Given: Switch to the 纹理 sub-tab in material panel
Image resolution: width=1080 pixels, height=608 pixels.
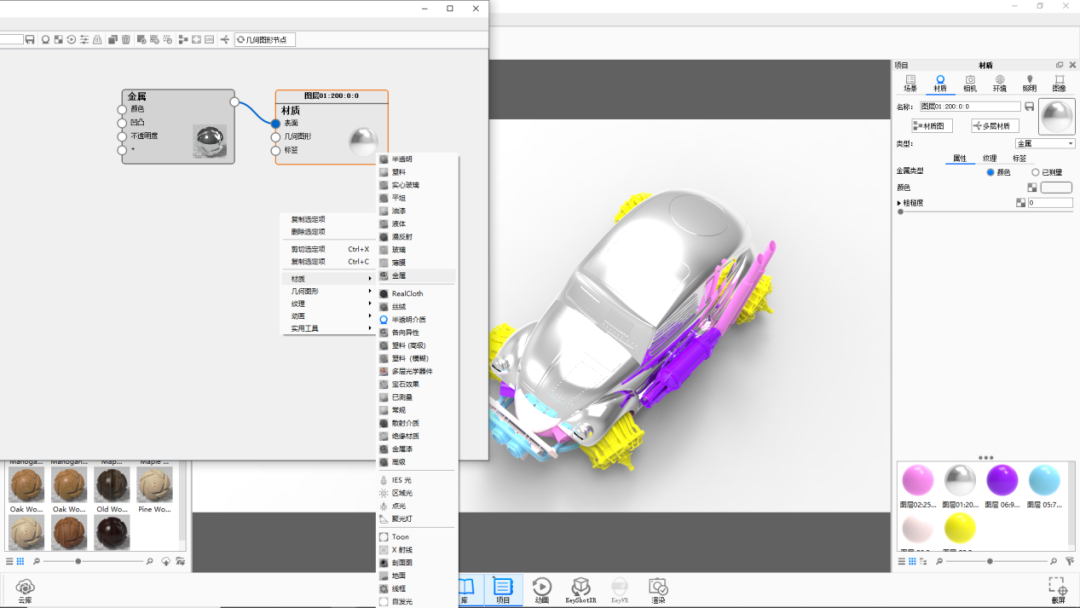Looking at the screenshot, I should click(990, 158).
